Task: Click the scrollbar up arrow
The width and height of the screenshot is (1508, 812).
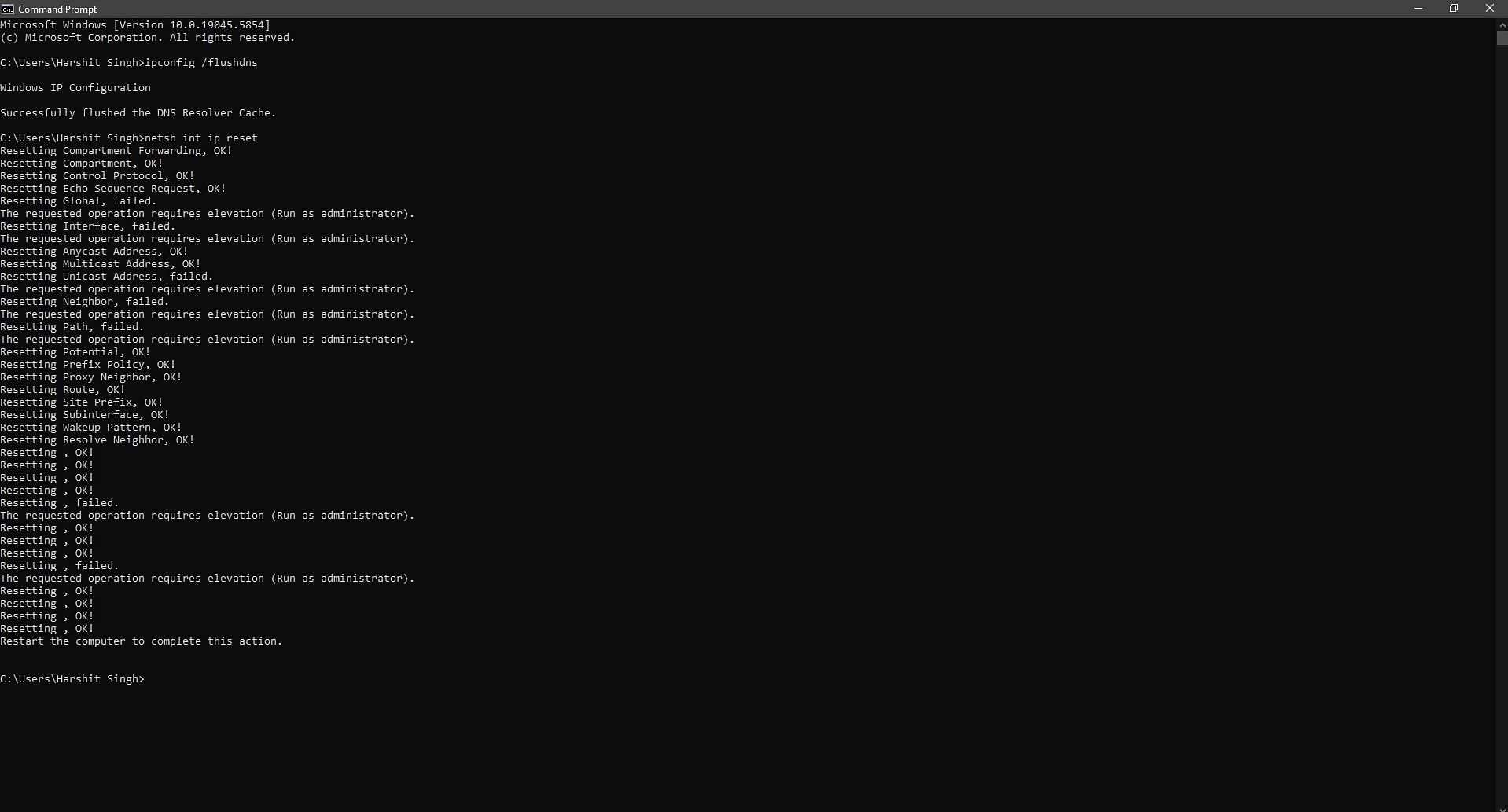Action: tap(1502, 24)
